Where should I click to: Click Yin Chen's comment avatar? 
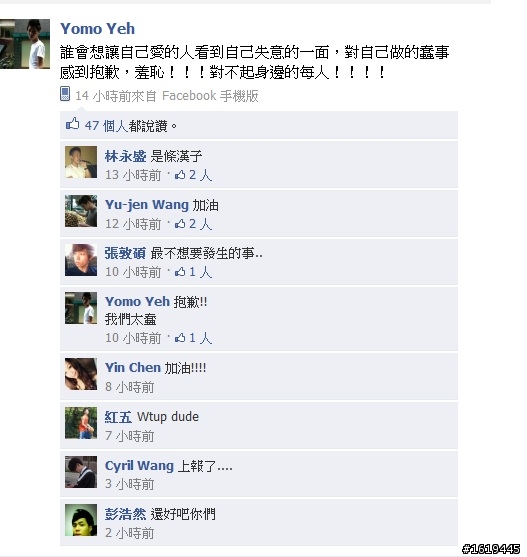pos(81,374)
